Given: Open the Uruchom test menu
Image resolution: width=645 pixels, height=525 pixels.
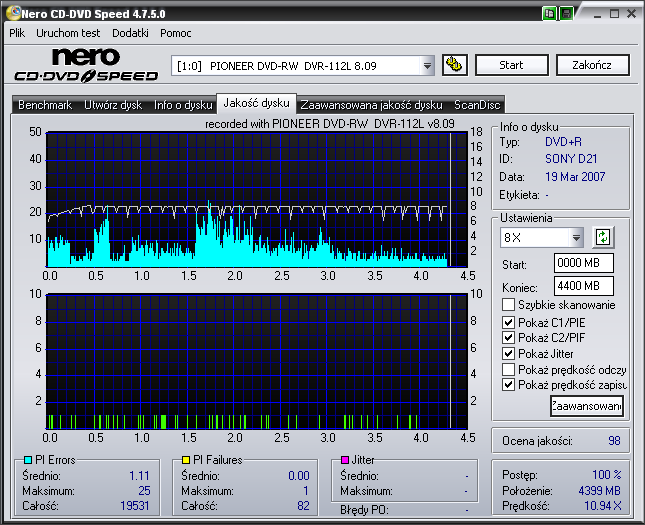Looking at the screenshot, I should (68, 33).
